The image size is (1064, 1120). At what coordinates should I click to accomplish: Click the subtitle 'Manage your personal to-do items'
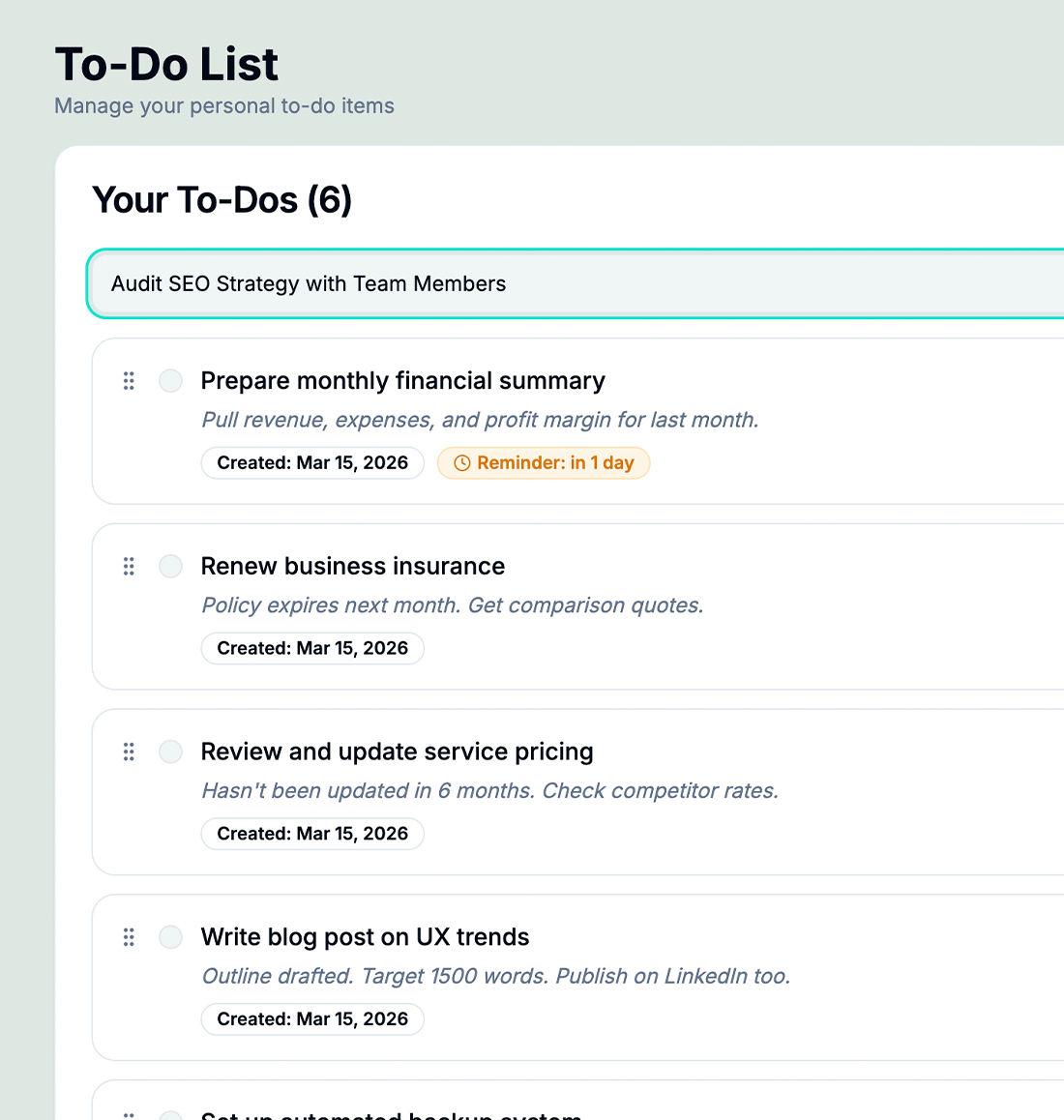[224, 105]
